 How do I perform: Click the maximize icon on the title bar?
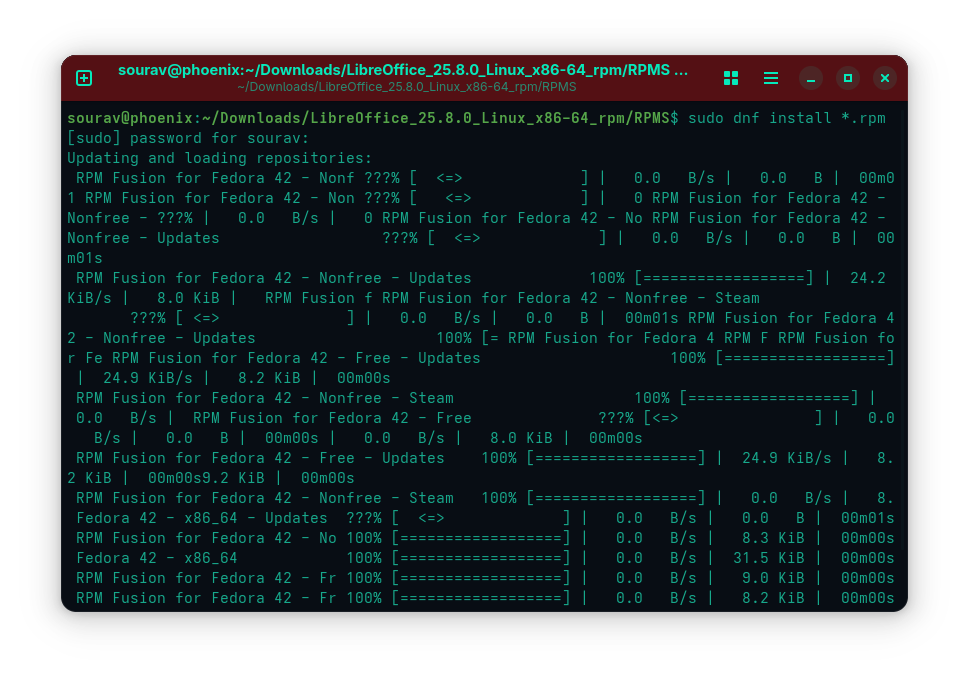848,77
